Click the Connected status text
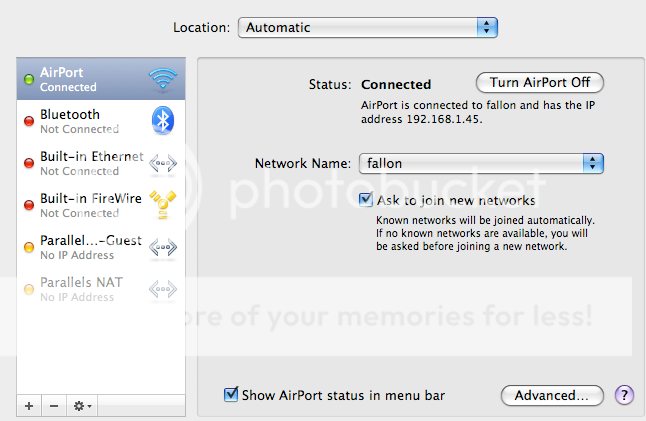The width and height of the screenshot is (646, 421). tap(396, 84)
